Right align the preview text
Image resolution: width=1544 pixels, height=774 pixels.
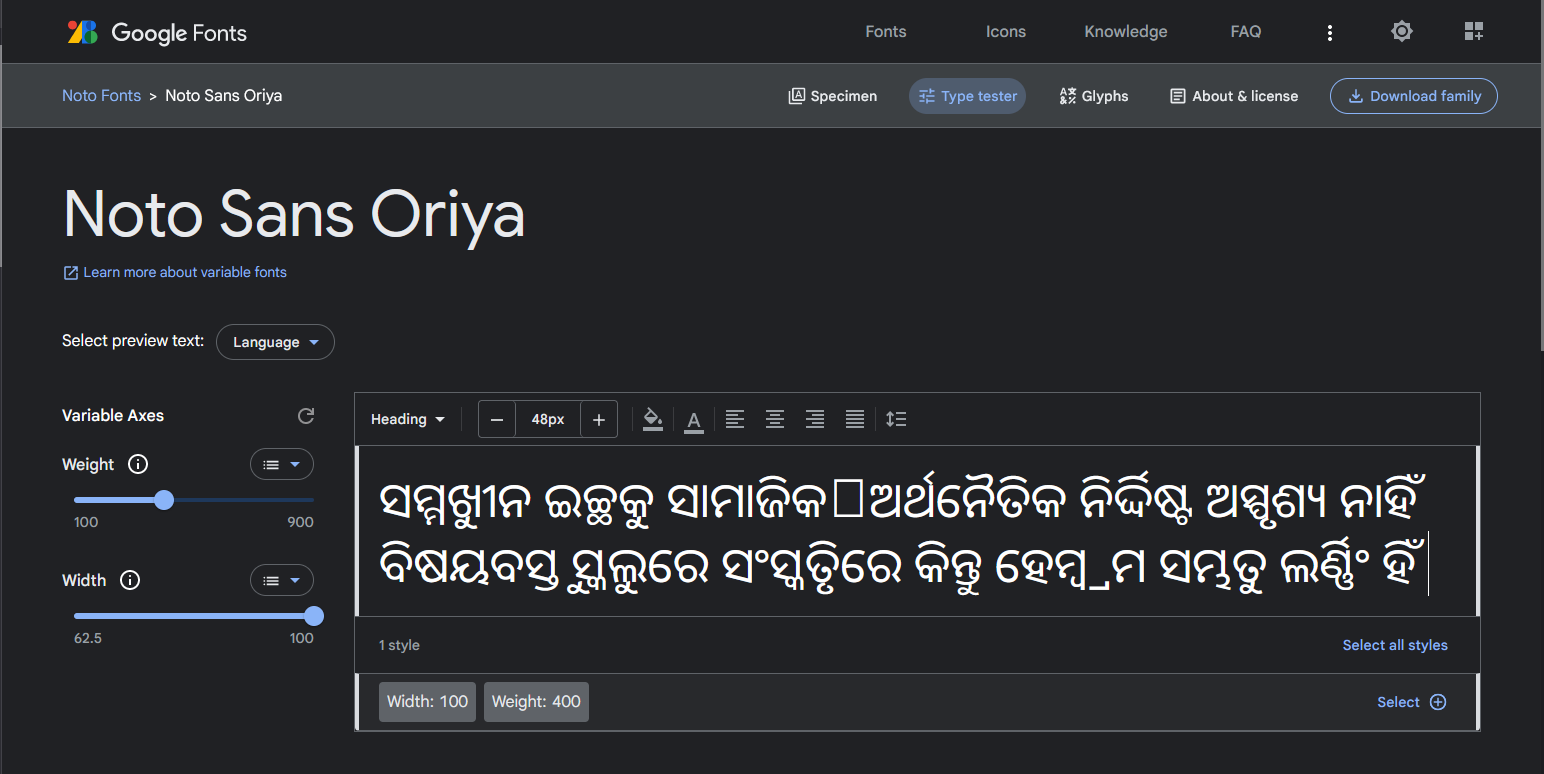click(815, 420)
